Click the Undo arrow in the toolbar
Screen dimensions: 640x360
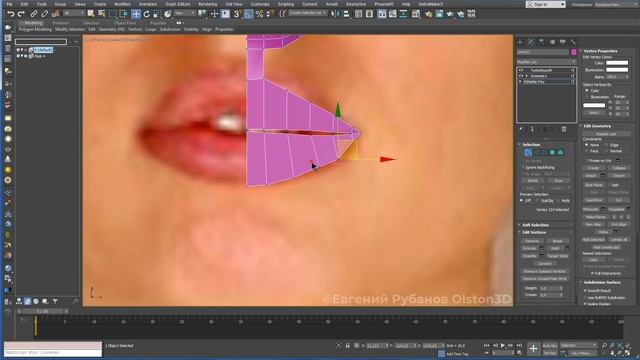(11, 14)
